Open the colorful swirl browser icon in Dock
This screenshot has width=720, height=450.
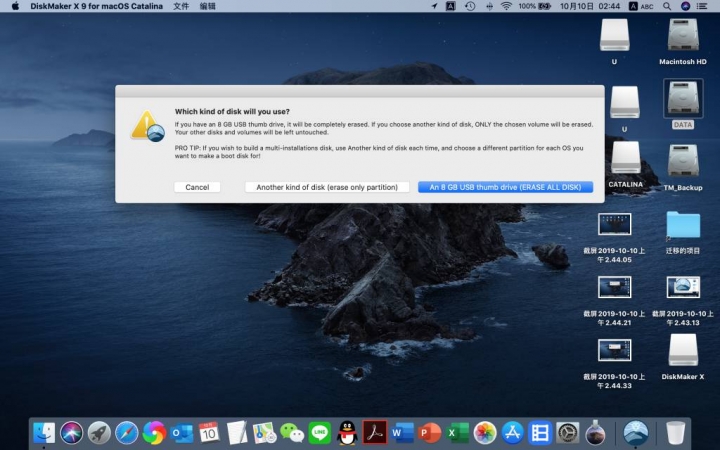(x=154, y=433)
